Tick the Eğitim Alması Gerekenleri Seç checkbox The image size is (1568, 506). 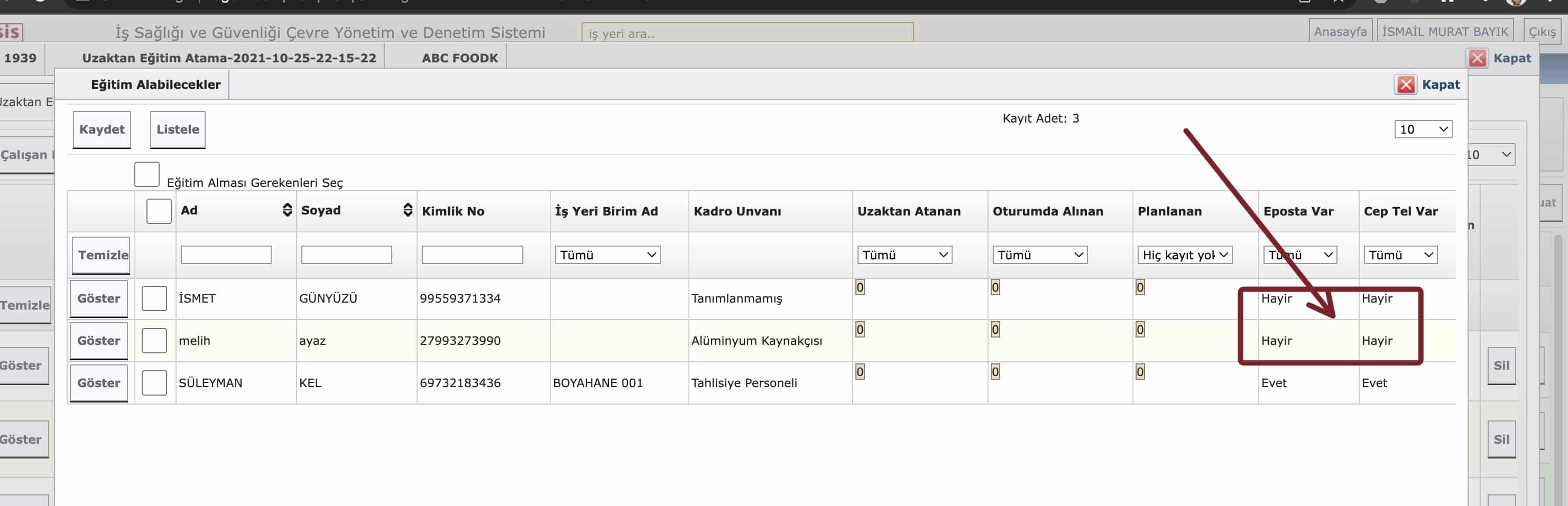[146, 174]
